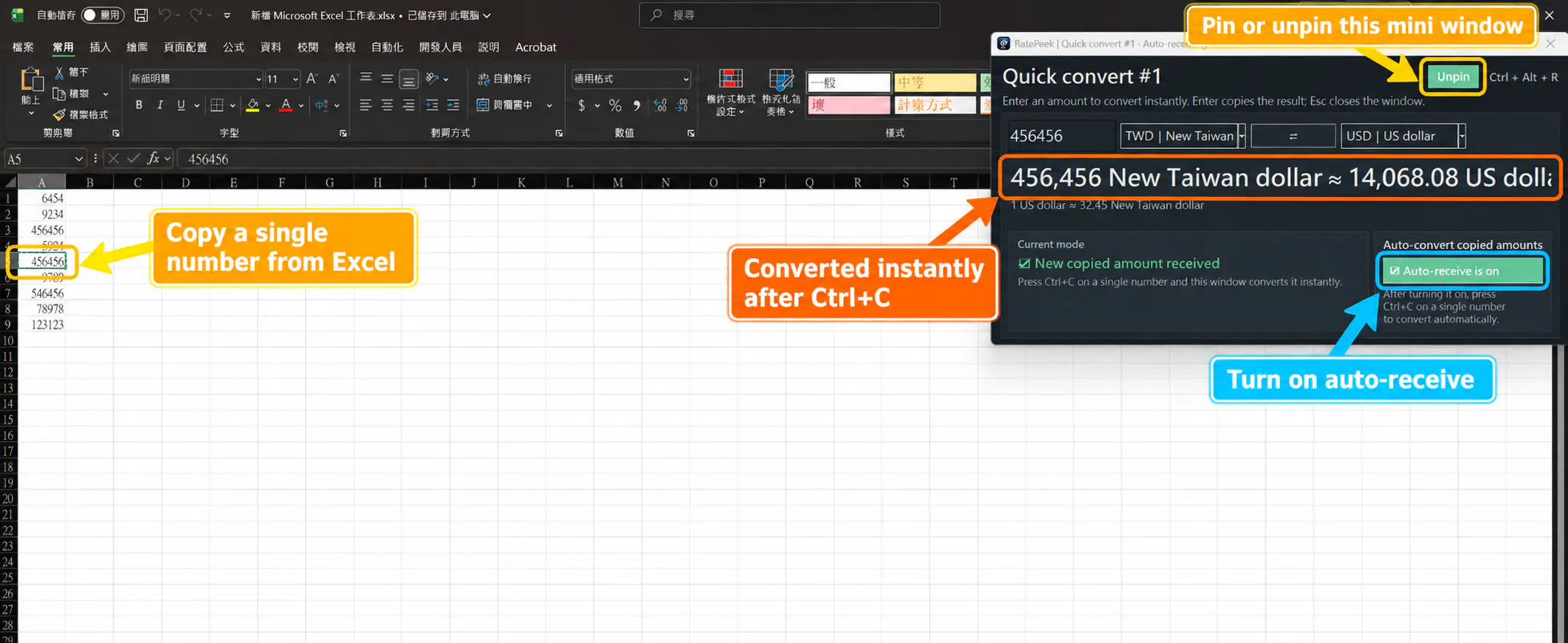
Task: Click the search box 搜尋
Action: tap(790, 15)
